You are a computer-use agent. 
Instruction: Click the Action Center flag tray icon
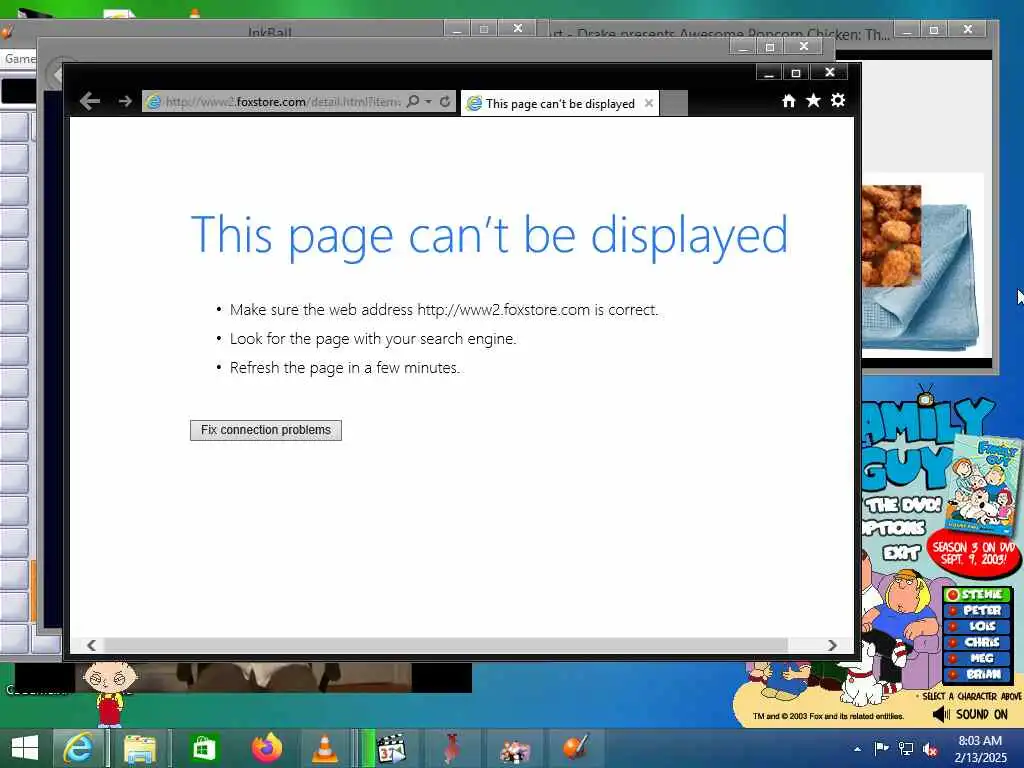(x=881, y=749)
